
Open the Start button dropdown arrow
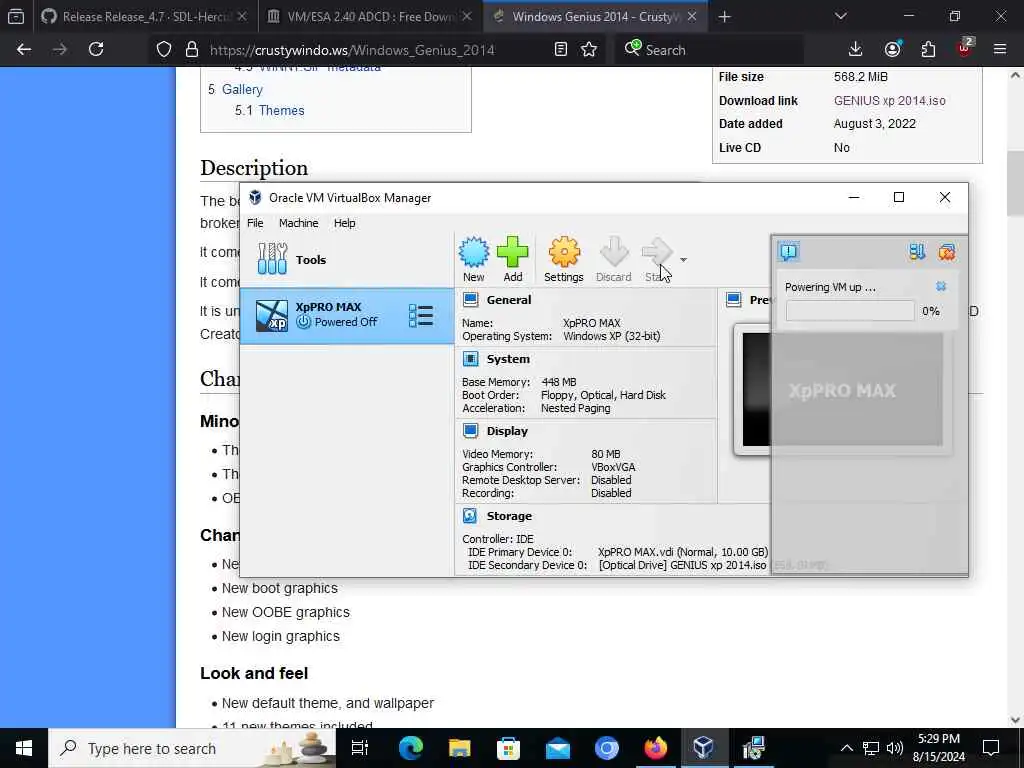pos(683,259)
